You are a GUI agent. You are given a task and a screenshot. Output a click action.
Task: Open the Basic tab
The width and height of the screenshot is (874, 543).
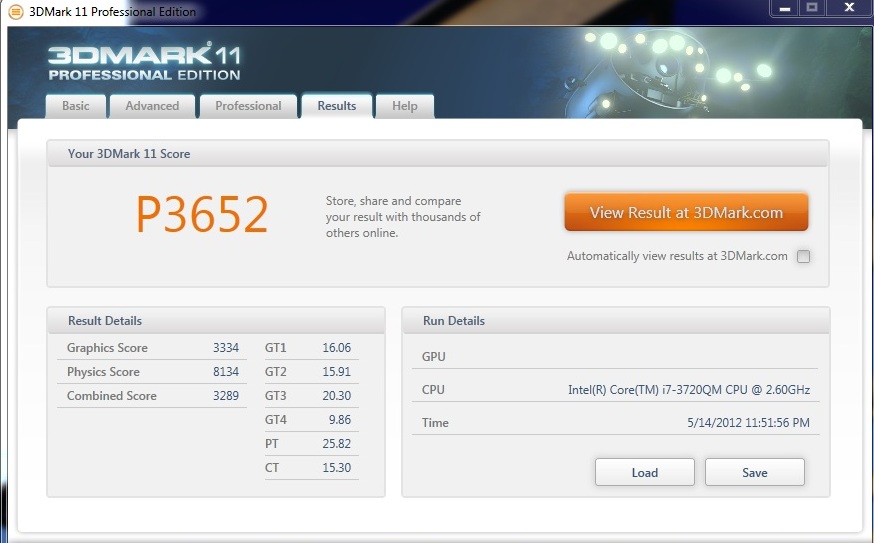(x=76, y=106)
